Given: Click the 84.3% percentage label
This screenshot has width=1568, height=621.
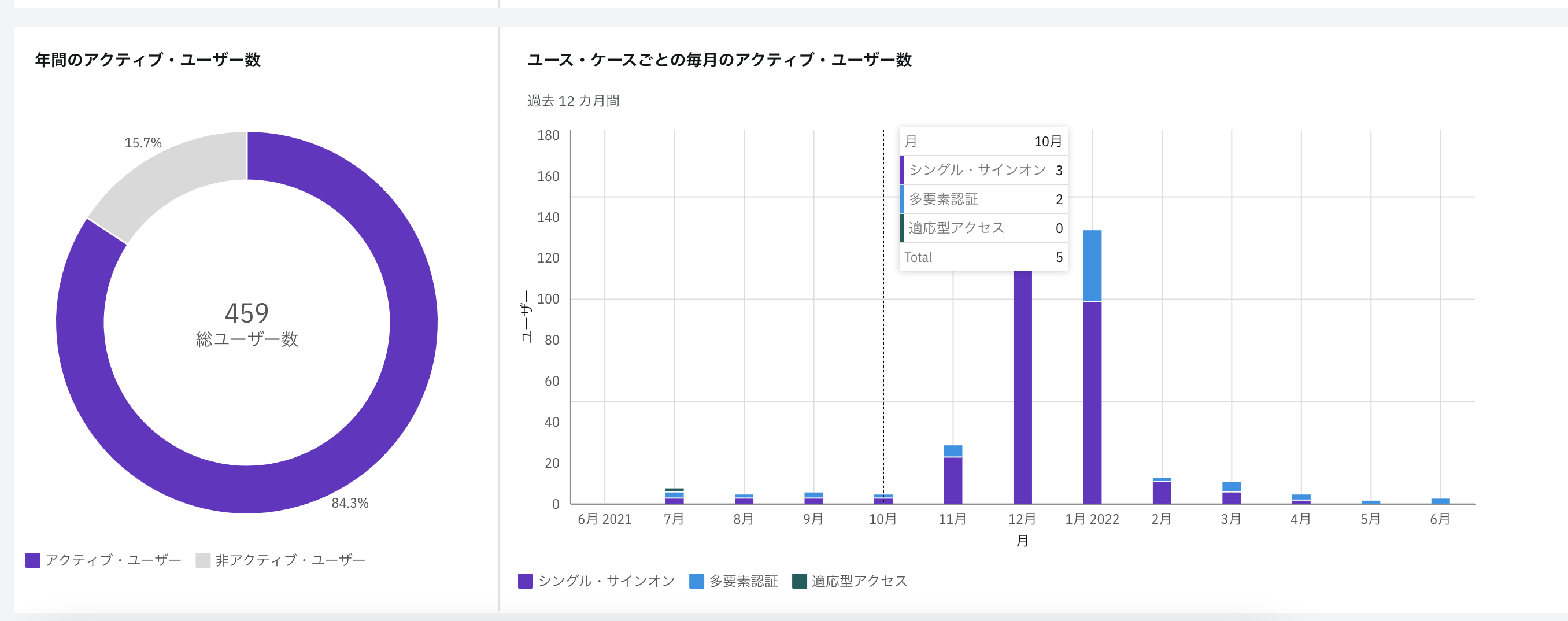Looking at the screenshot, I should click(350, 503).
